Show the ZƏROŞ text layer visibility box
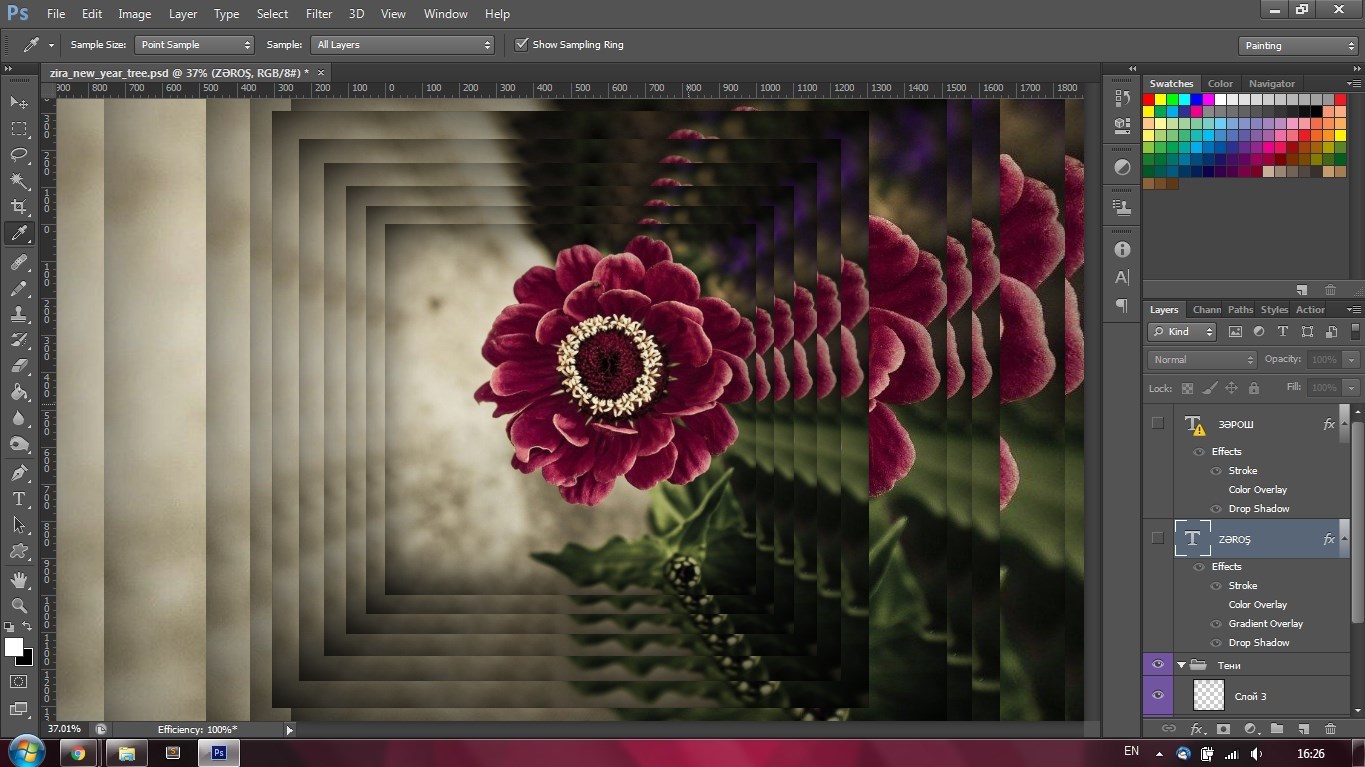The image size is (1365, 767). pyautogui.click(x=1158, y=538)
